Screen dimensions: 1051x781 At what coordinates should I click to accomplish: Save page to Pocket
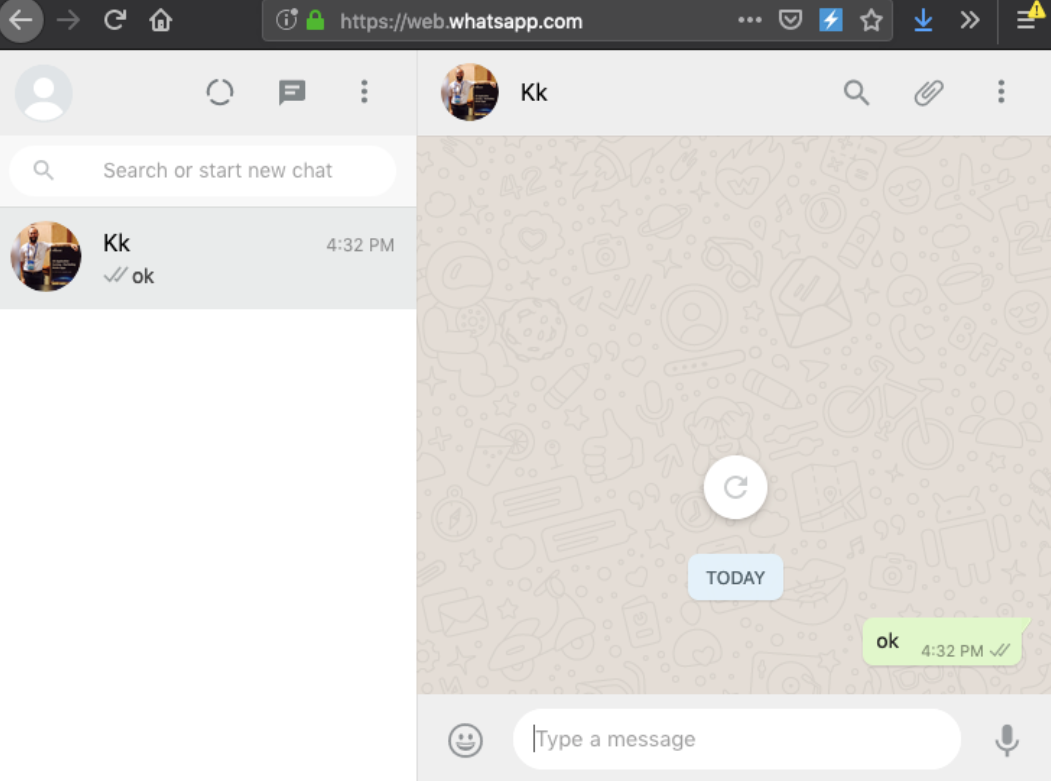click(790, 21)
